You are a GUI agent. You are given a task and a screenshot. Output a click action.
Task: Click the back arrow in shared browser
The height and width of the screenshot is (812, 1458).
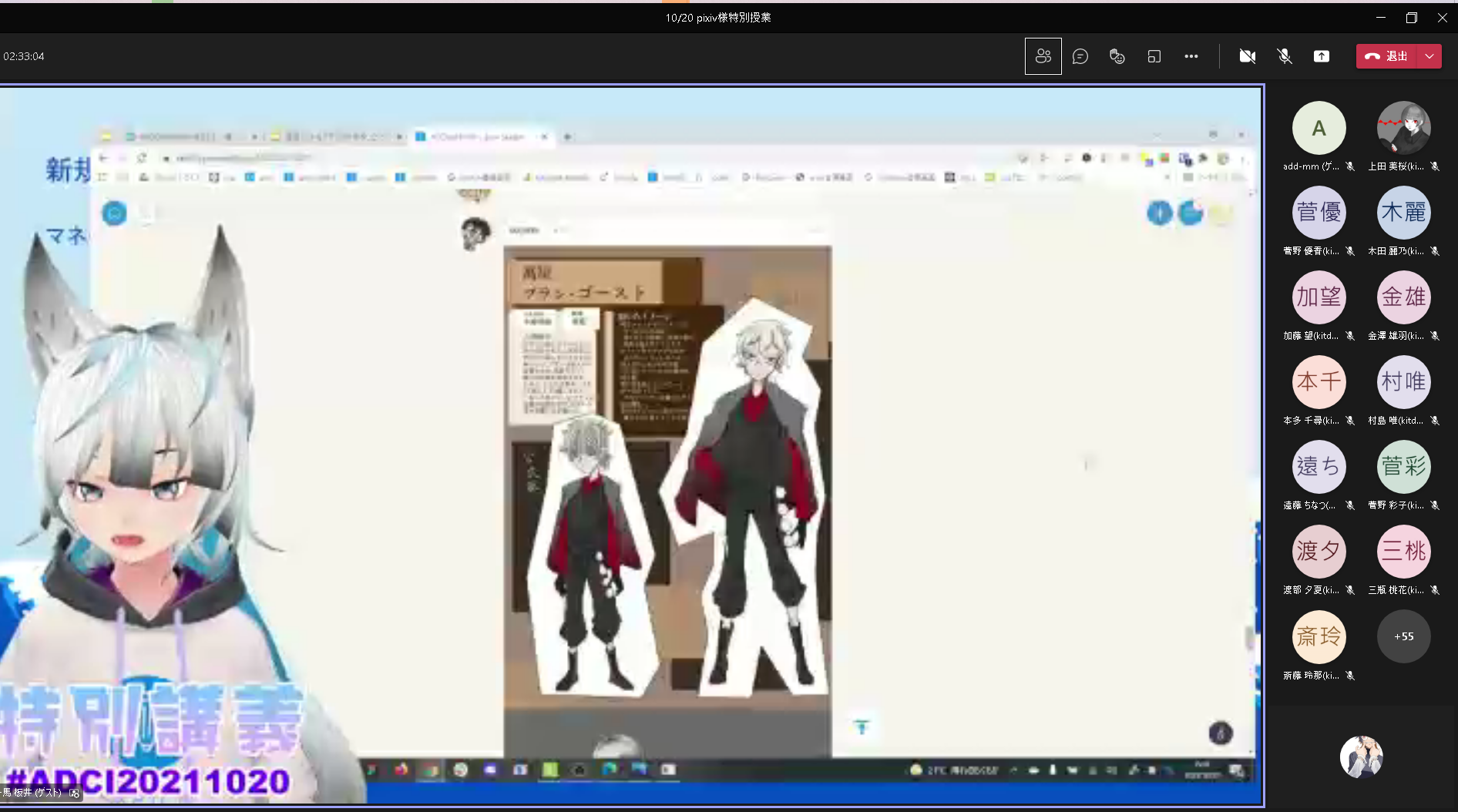[x=104, y=158]
